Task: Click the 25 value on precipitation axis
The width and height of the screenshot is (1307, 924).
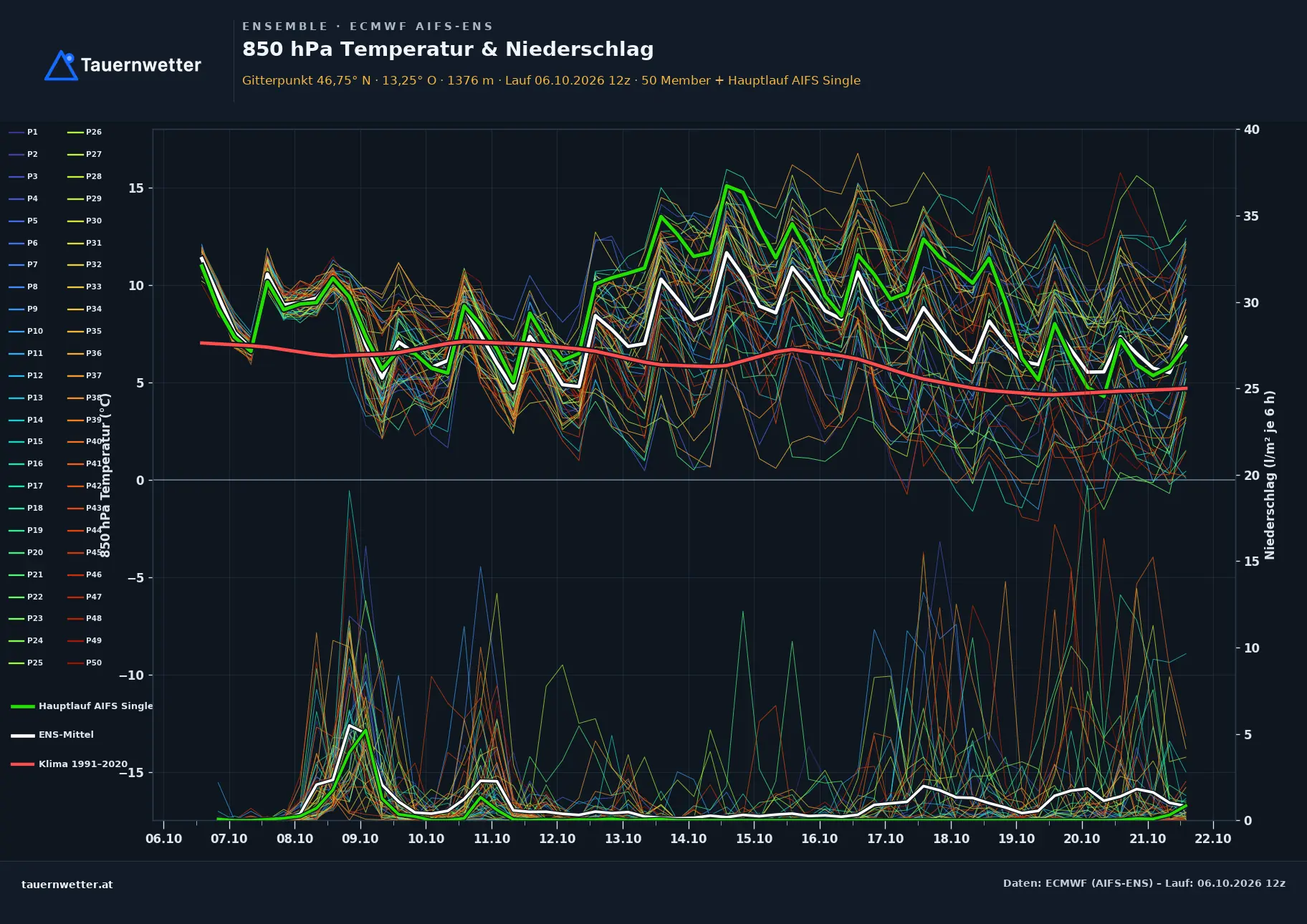Action: point(1252,389)
